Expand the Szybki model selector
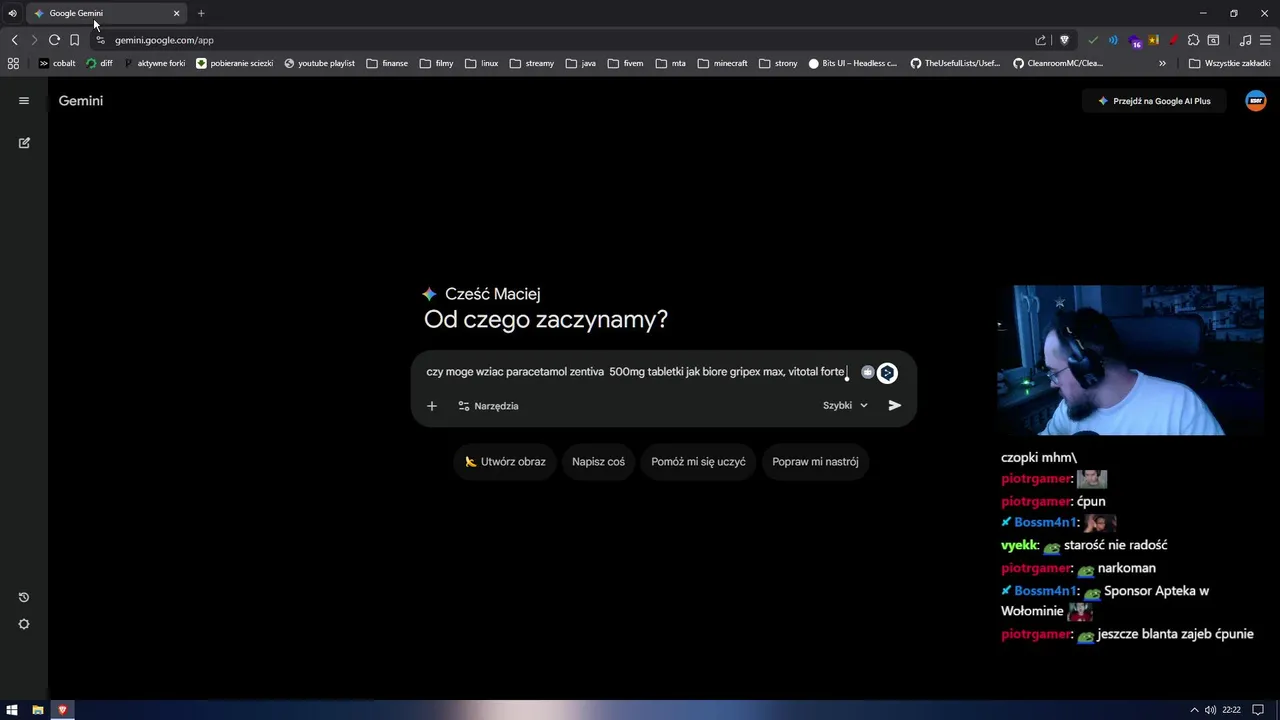This screenshot has width=1280, height=720. pyautogui.click(x=845, y=406)
